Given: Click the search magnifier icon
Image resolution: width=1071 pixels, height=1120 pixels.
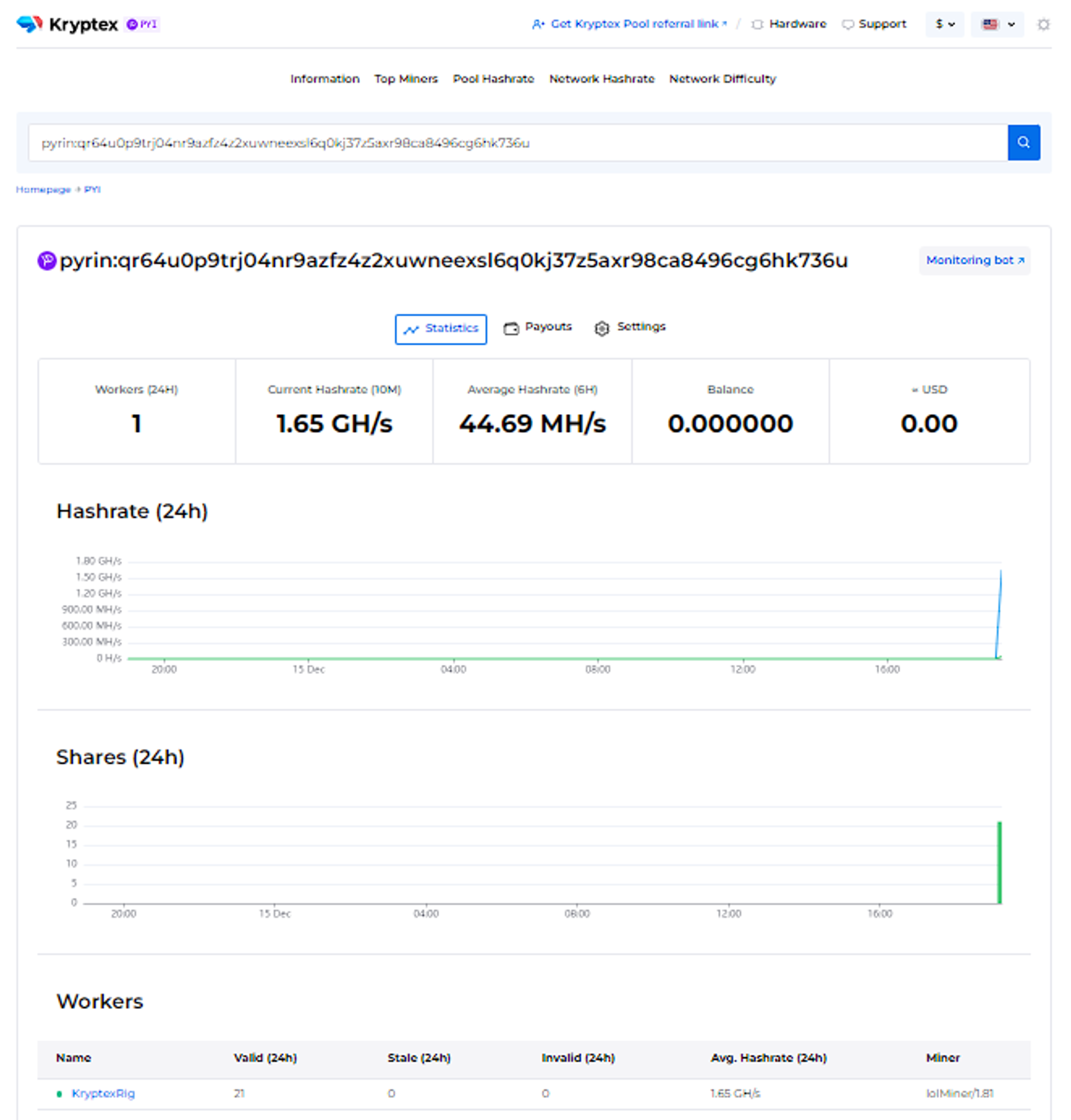Looking at the screenshot, I should (1024, 142).
